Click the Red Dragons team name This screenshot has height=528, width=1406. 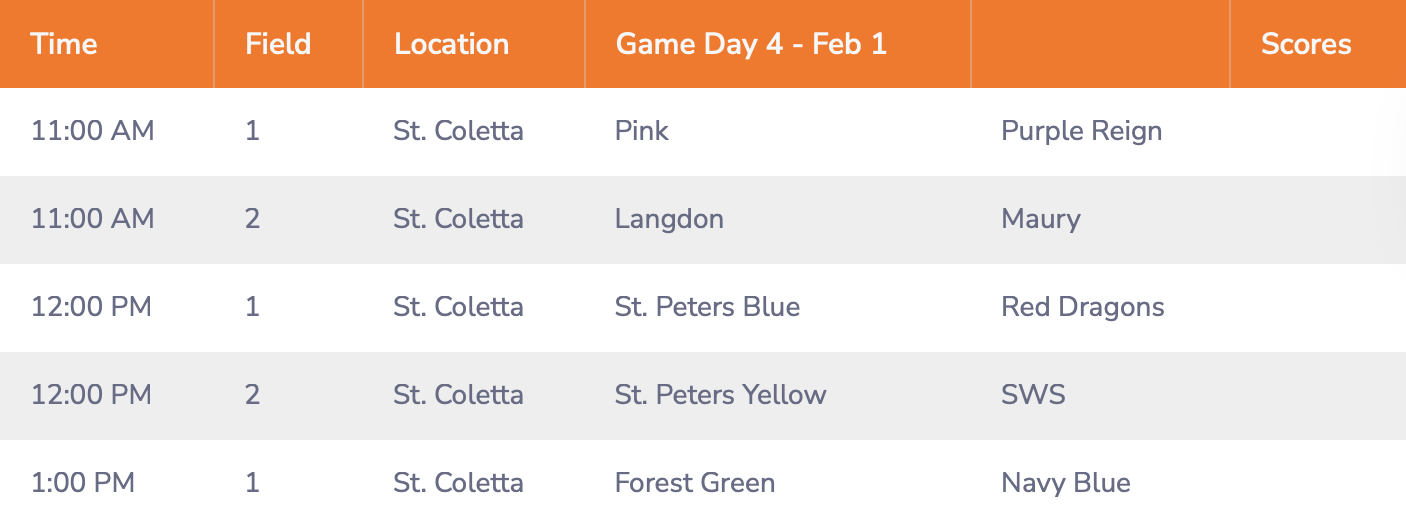pos(1083,307)
